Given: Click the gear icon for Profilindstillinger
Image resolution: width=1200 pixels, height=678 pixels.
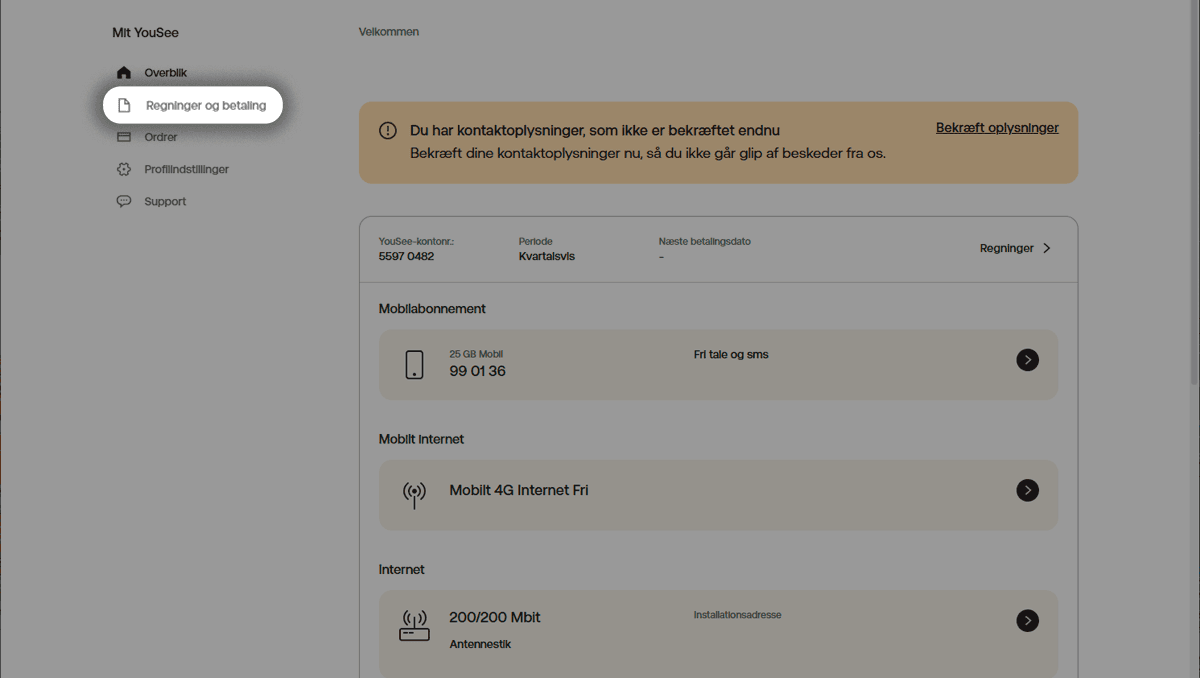Looking at the screenshot, I should (124, 169).
